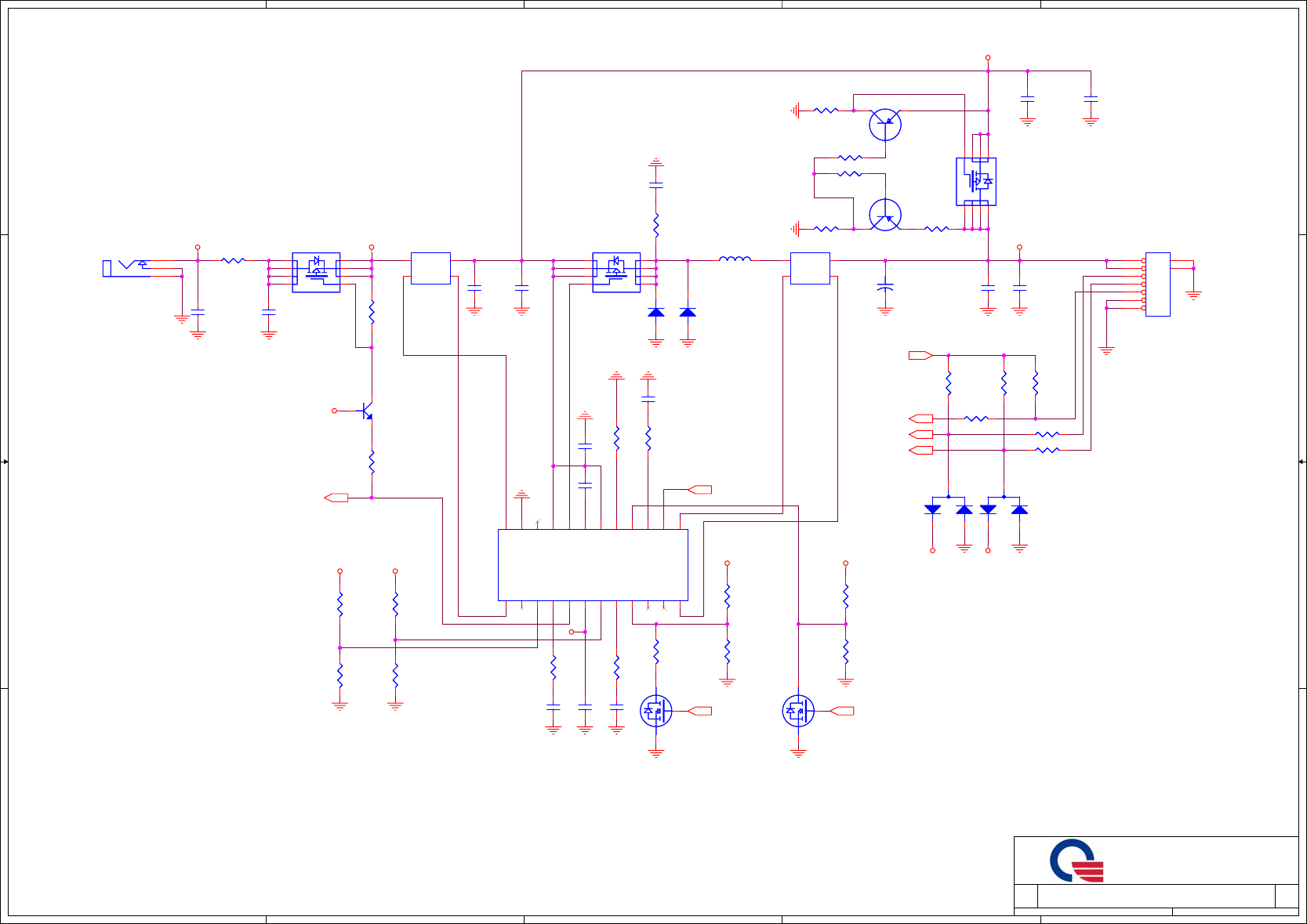The width and height of the screenshot is (1307, 924).
Task: Select the MOSFET package just before the inductor
Action: (x=616, y=273)
